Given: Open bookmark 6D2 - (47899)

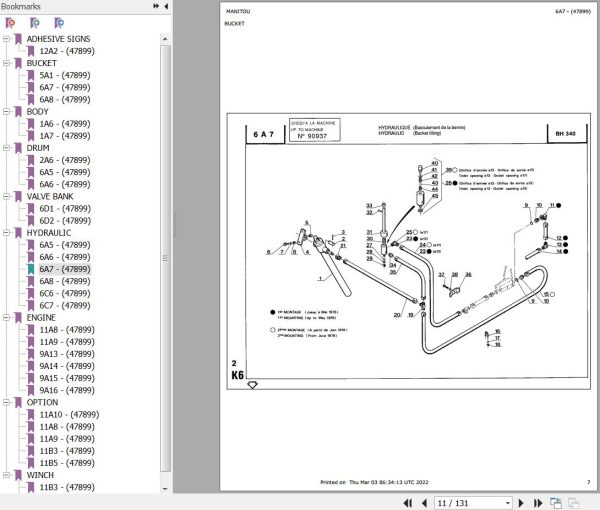Looking at the screenshot, I should [65, 221].
